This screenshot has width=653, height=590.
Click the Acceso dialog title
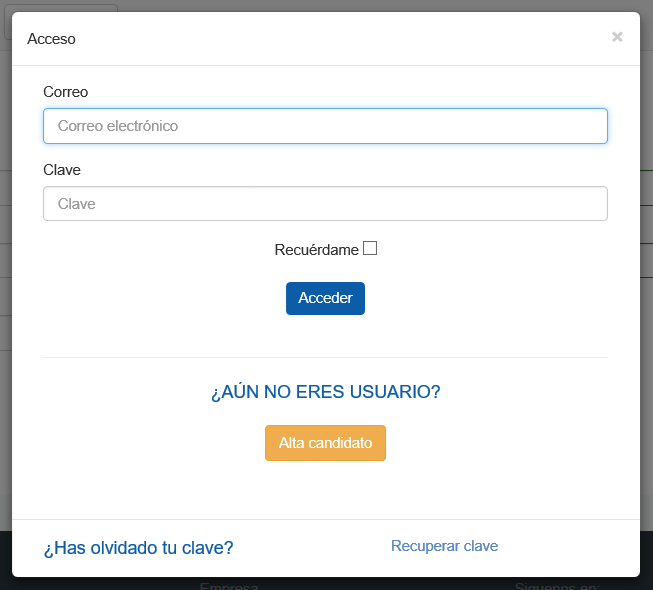coord(51,39)
